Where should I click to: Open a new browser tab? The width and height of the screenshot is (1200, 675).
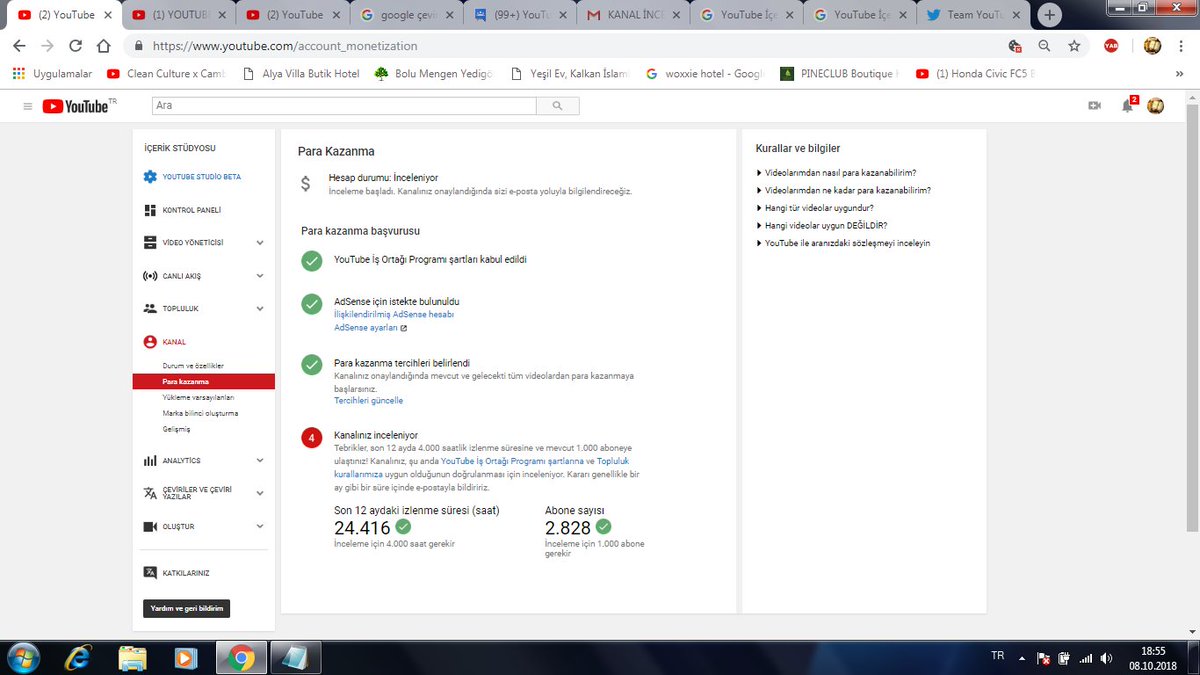coord(1050,15)
